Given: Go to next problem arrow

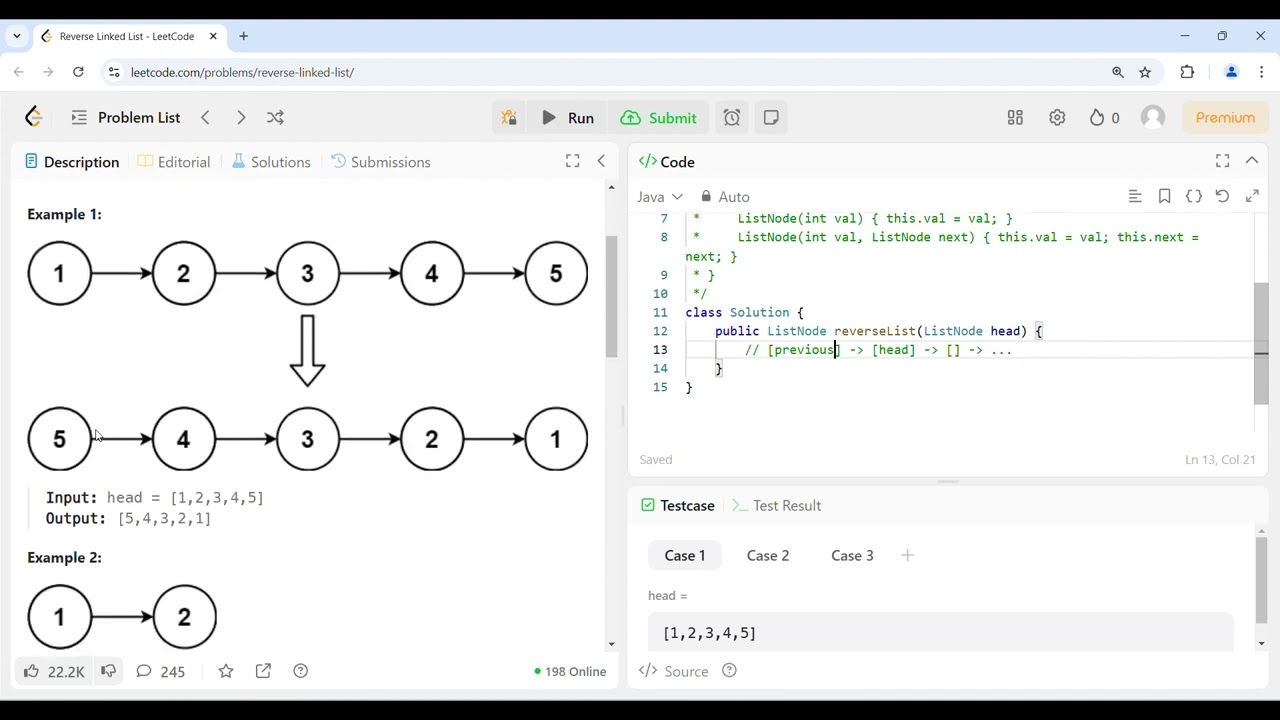Looking at the screenshot, I should (x=241, y=117).
